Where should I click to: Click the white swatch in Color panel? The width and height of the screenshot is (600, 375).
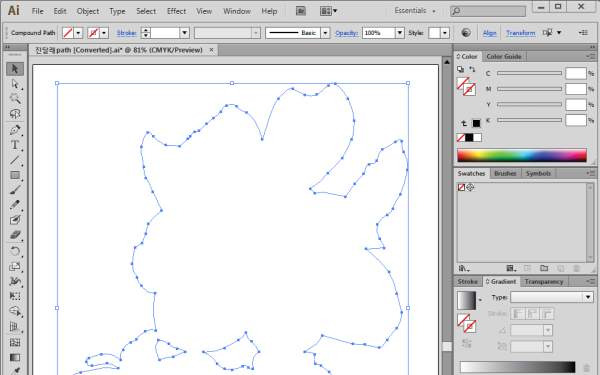pyautogui.click(x=478, y=138)
